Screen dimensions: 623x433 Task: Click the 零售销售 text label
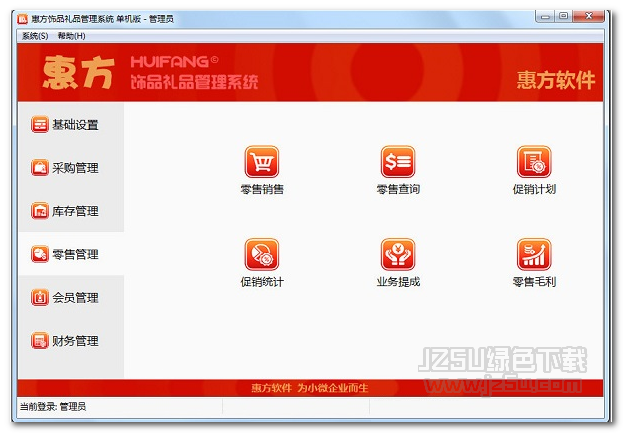coord(262,189)
